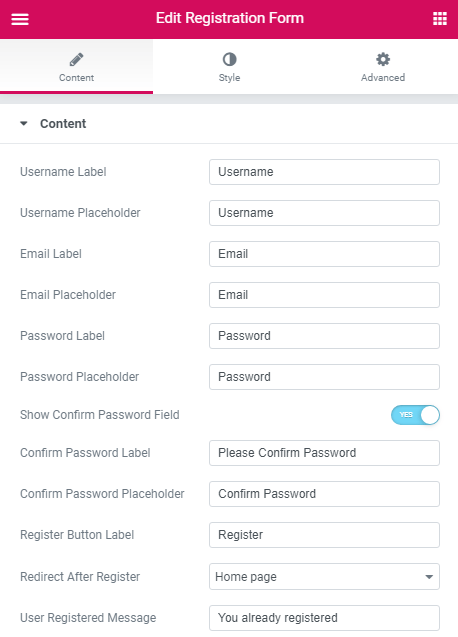Switch to the Style tab
The image size is (458, 637).
[x=229, y=67]
